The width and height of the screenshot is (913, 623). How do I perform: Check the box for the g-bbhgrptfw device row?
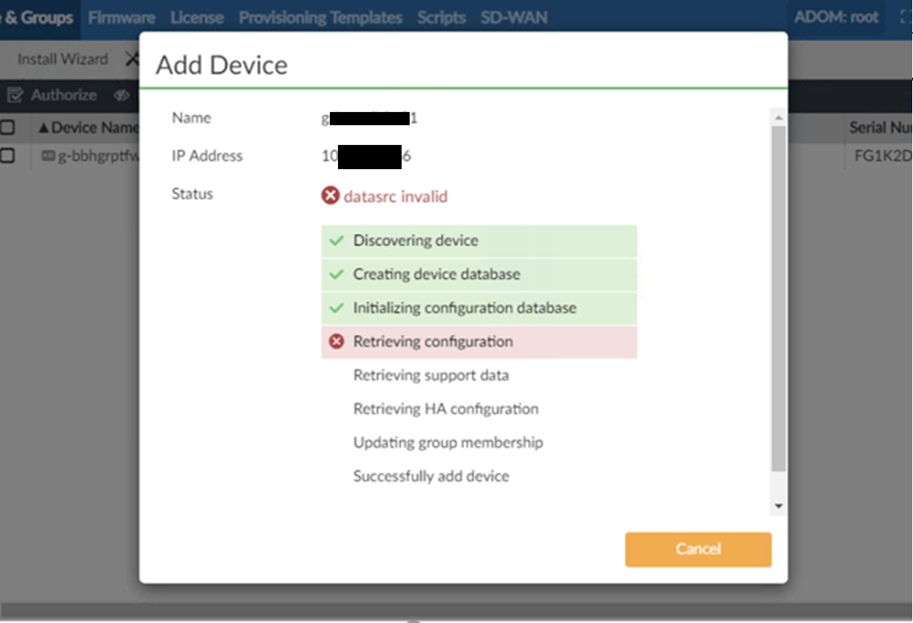pos(7,156)
